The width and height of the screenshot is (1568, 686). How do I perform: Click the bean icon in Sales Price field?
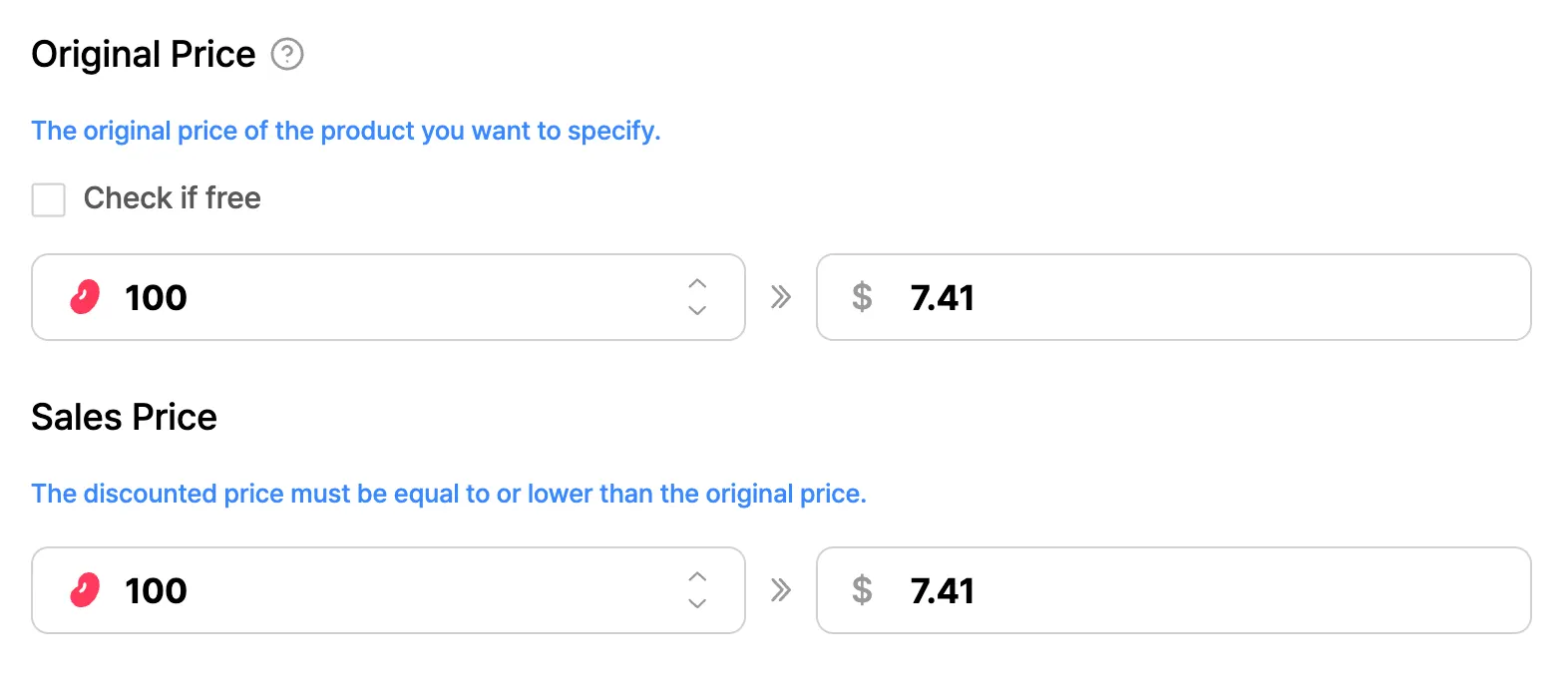pos(85,590)
